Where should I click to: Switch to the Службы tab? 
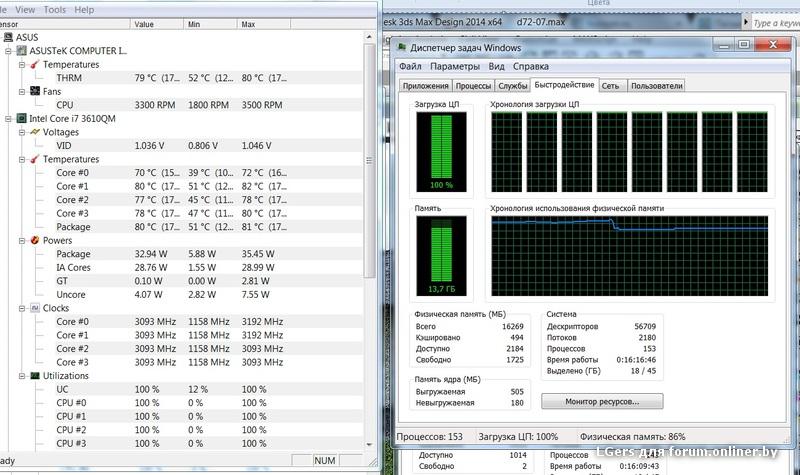point(513,86)
